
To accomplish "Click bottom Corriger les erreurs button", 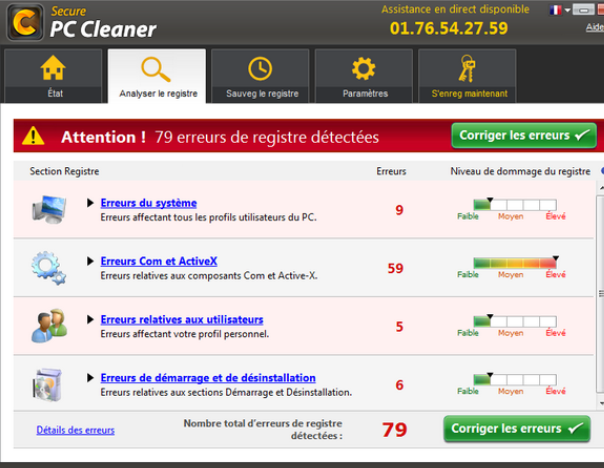I will [517, 429].
